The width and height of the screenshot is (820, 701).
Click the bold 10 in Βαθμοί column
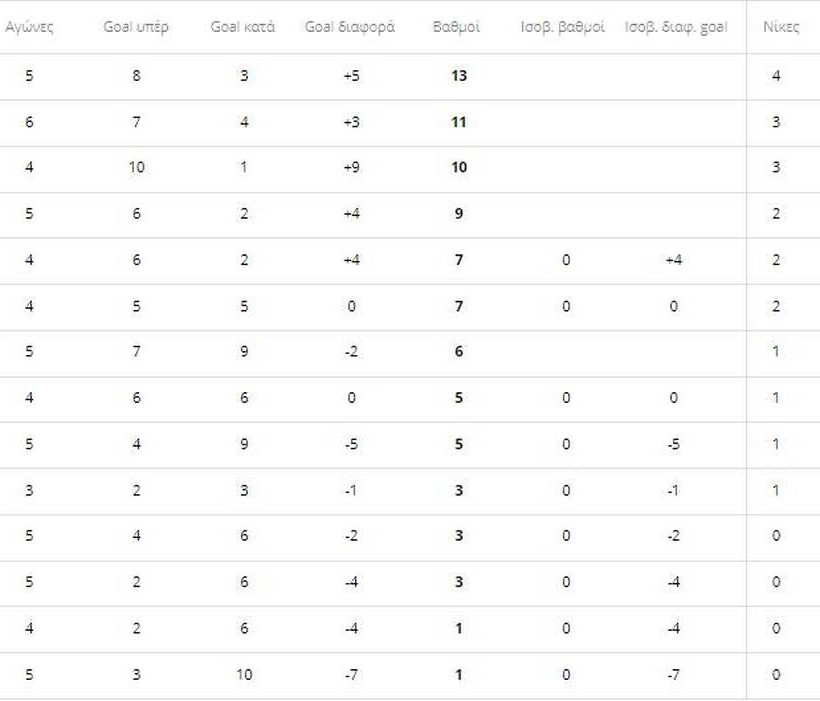pos(459,168)
